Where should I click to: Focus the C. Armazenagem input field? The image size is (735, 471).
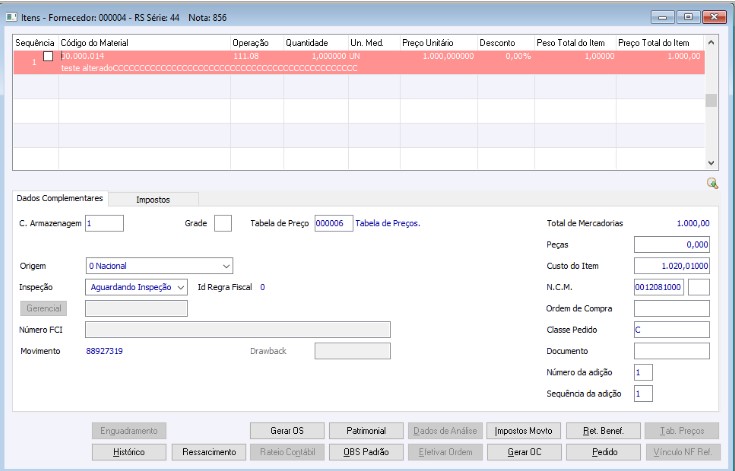pos(105,224)
